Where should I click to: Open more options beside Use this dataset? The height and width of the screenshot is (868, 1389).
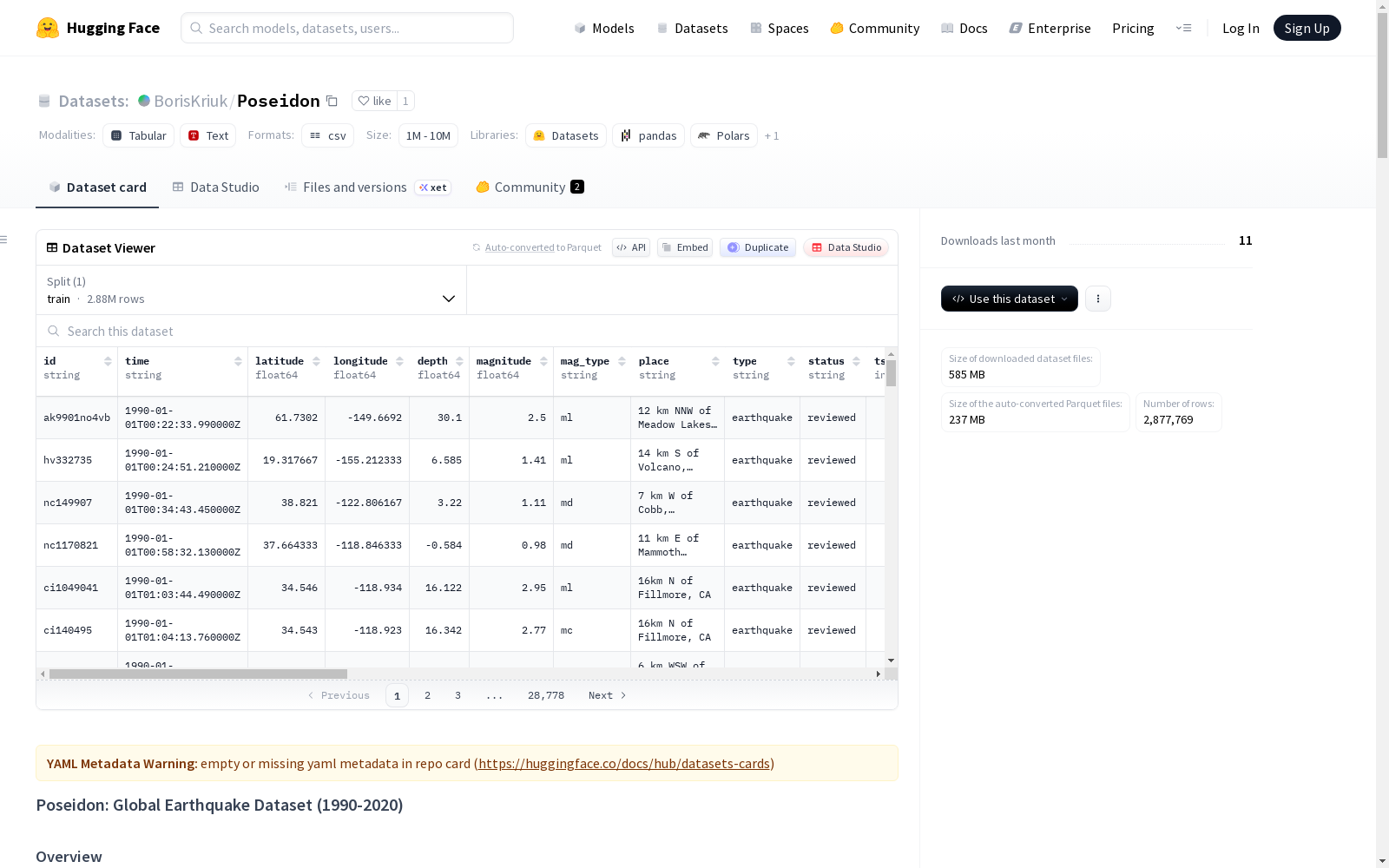coord(1098,299)
